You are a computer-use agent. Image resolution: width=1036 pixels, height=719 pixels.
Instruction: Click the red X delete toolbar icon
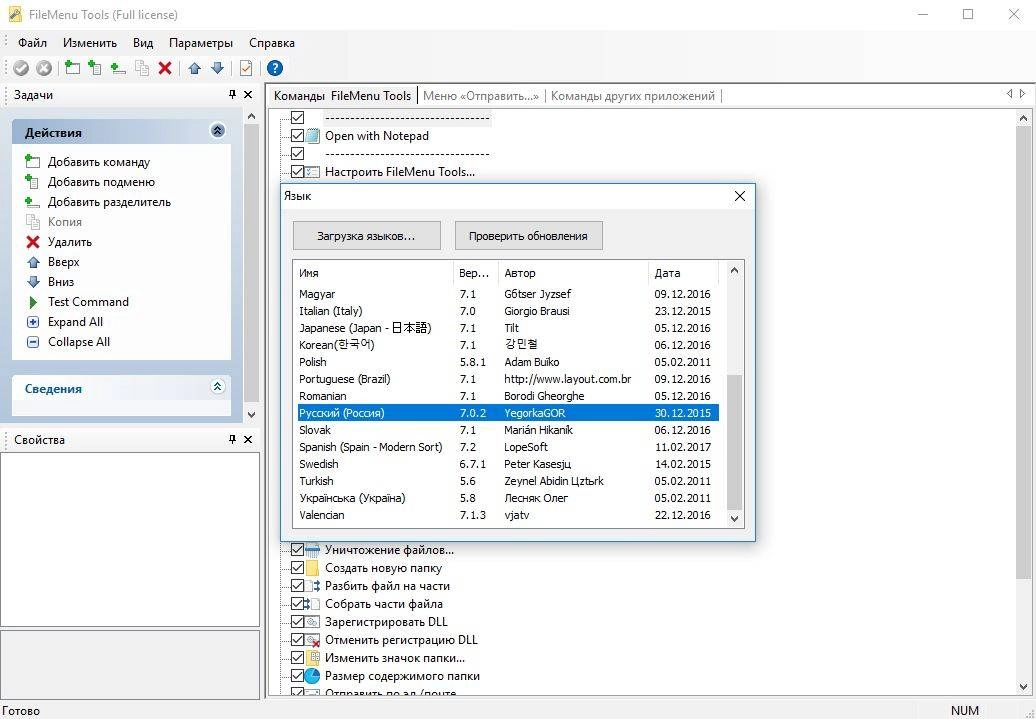click(165, 67)
